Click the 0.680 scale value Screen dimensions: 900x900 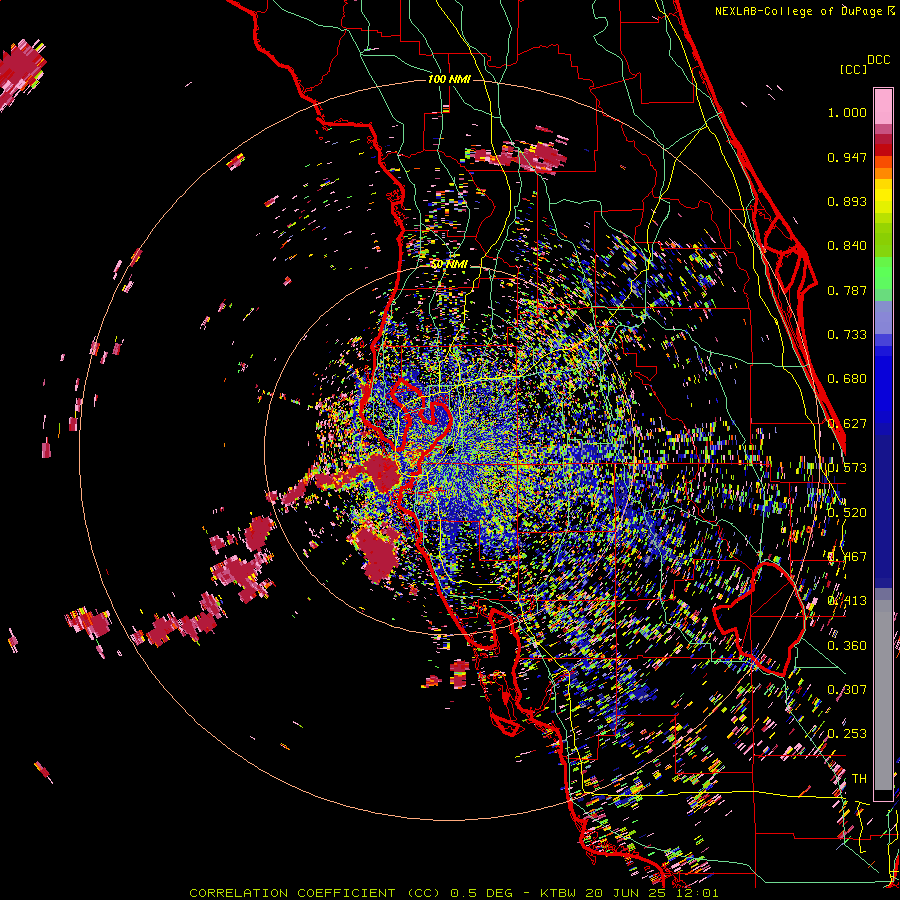point(847,379)
